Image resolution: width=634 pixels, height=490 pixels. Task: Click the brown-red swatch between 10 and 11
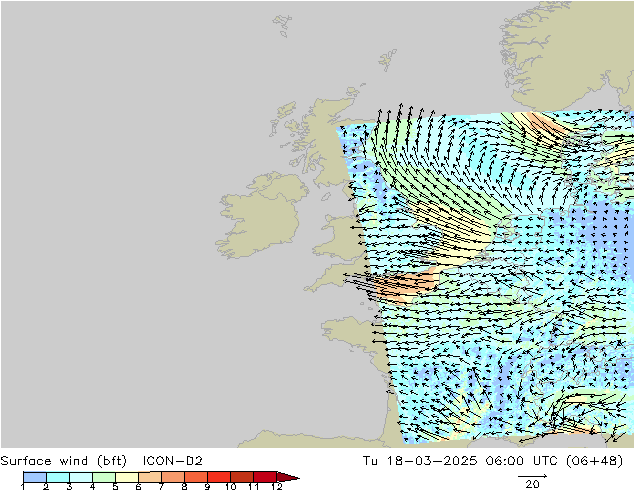coord(242,477)
